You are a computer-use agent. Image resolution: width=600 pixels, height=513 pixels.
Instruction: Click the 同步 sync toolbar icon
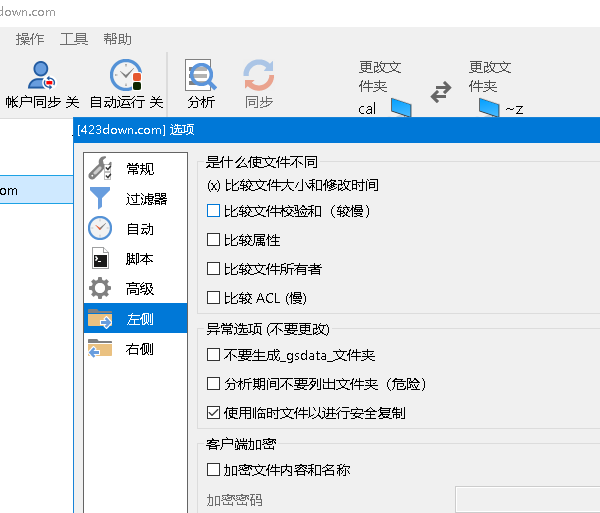259,76
